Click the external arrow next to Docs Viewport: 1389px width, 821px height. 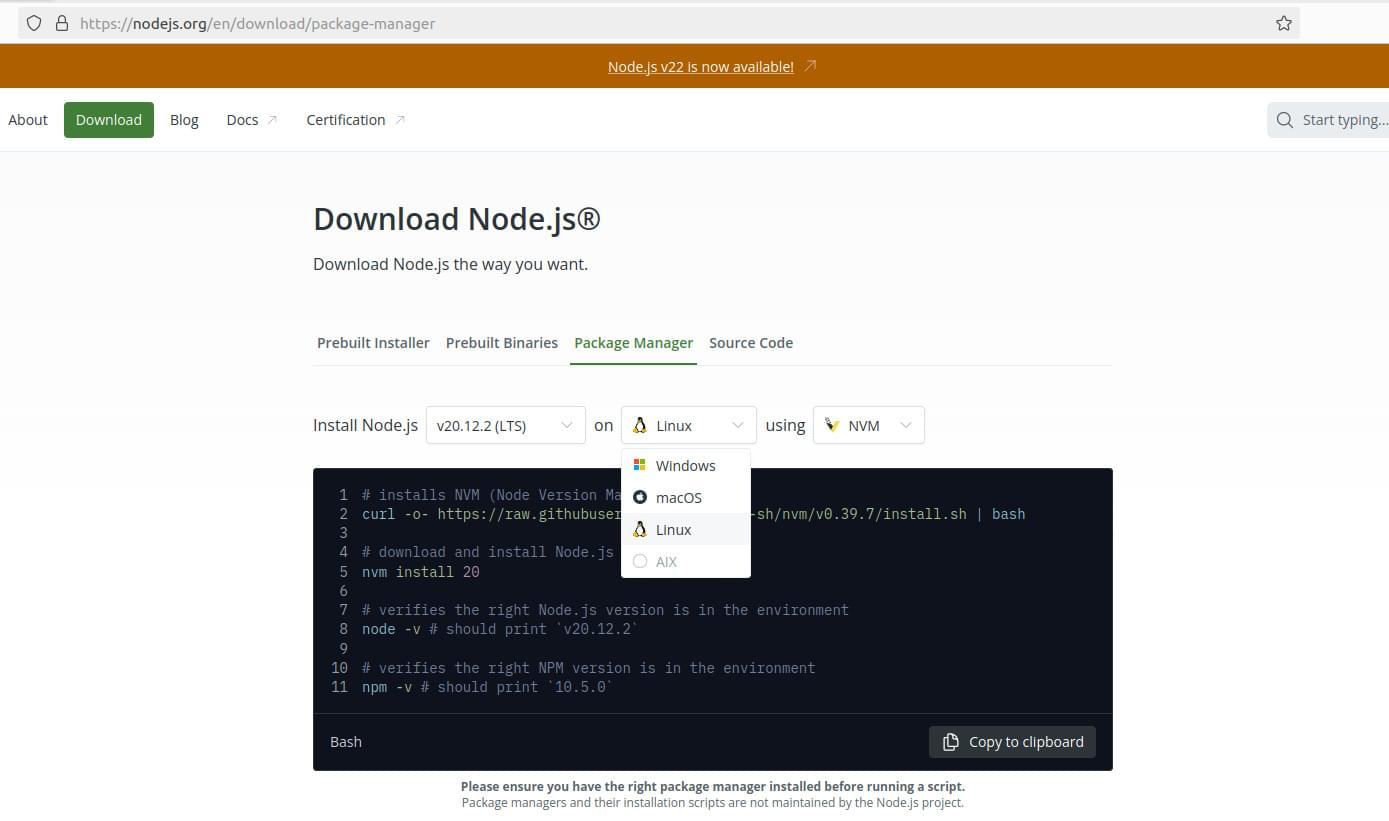coord(271,120)
